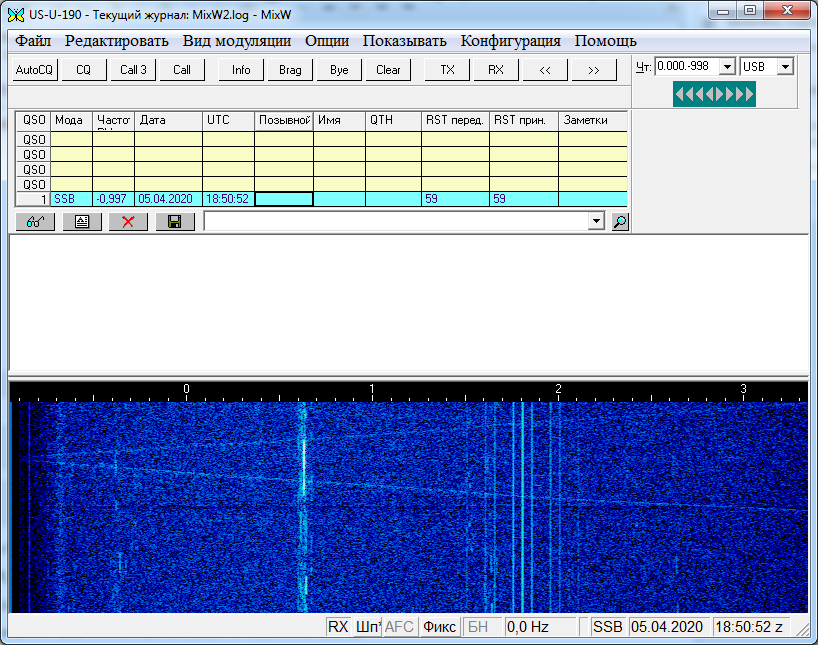Open the log entry card icon button
Screen dimensions: 818x645
click(x=82, y=222)
